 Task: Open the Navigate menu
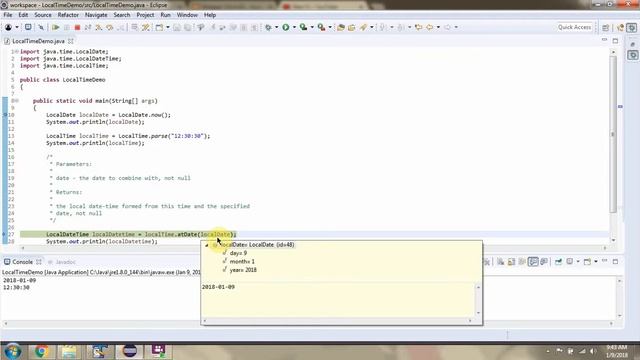96,15
